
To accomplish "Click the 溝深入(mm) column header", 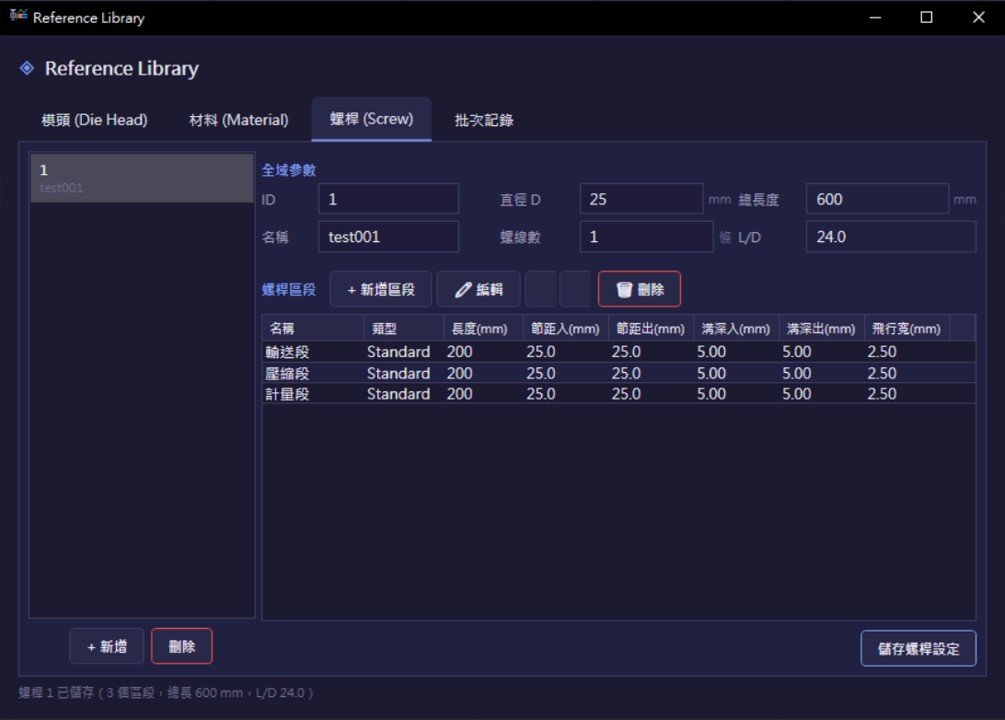I will point(736,328).
